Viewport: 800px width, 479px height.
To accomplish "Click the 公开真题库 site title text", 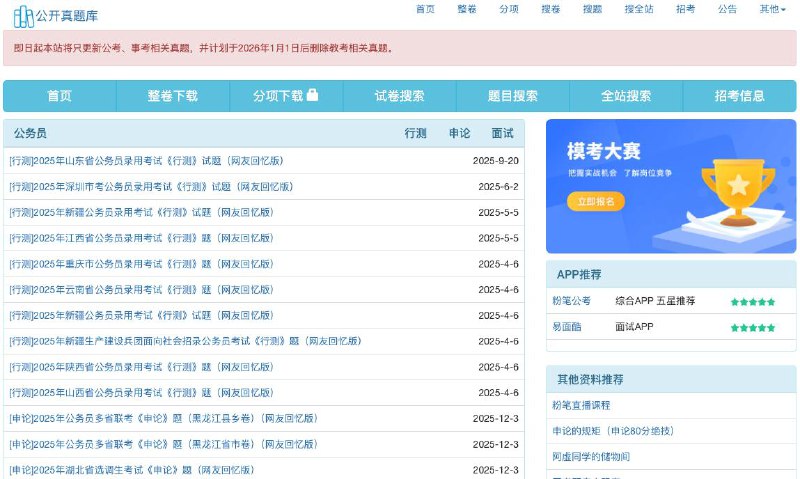I will [67, 16].
